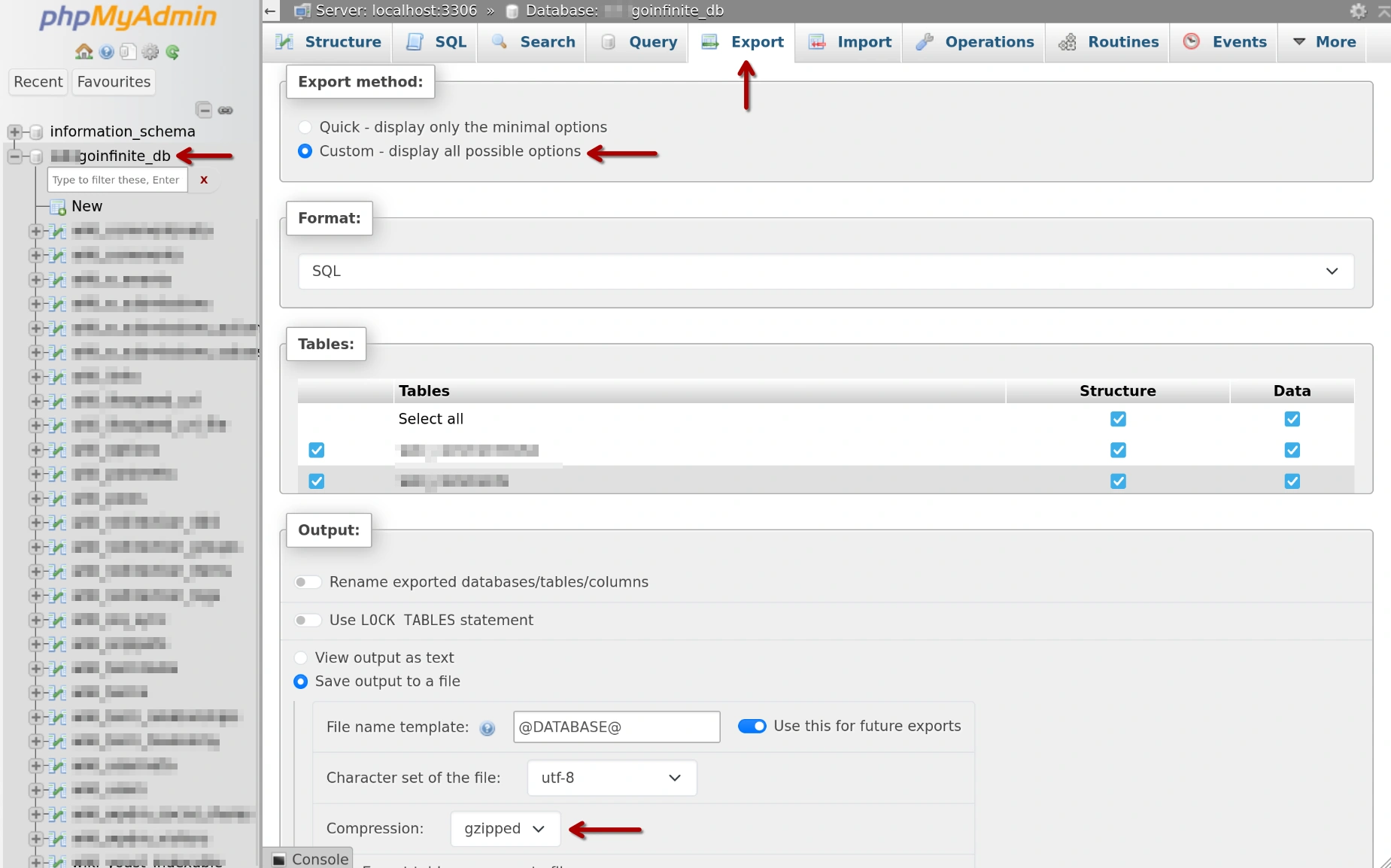Open the Operations tab

point(973,42)
